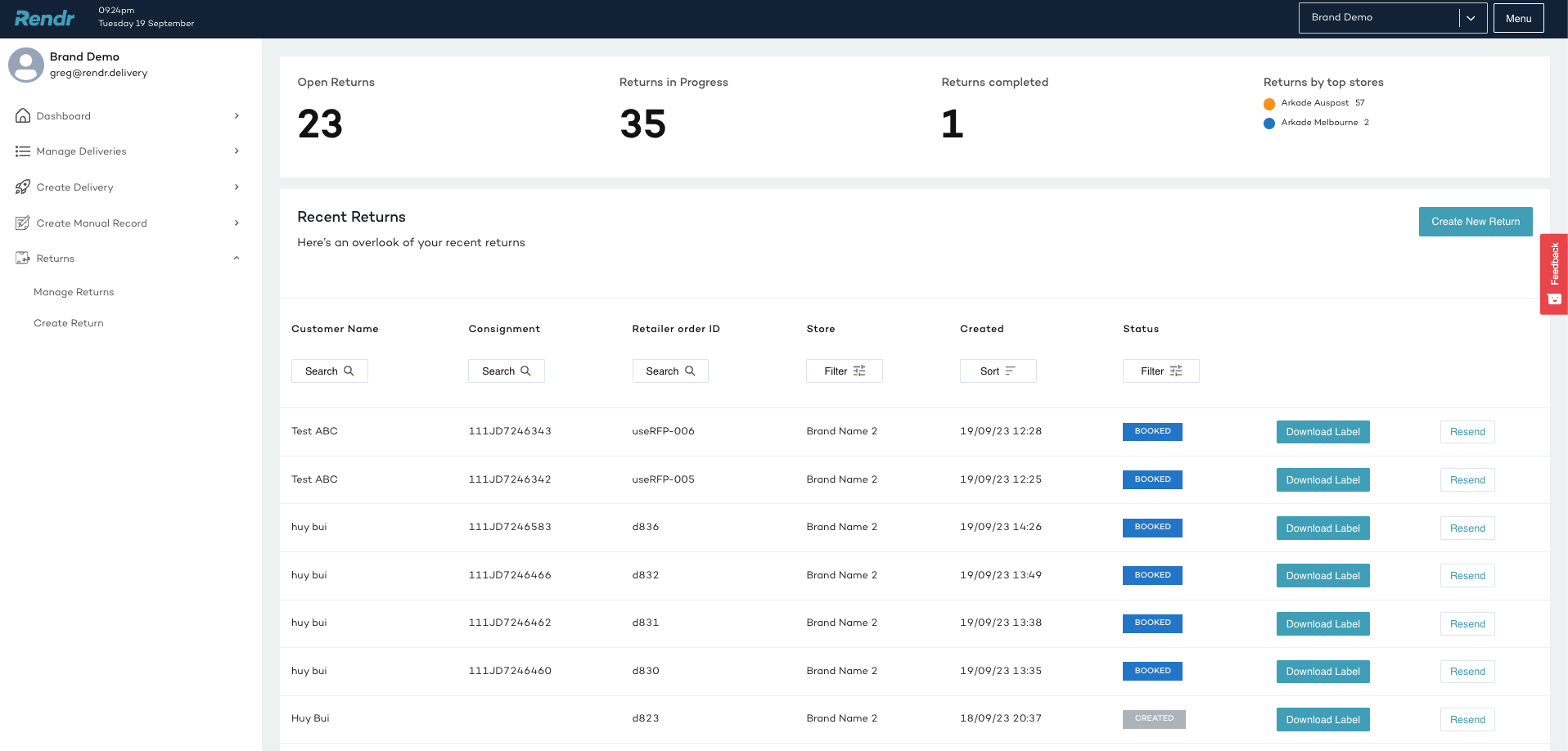Screen dimensions: 1568x751
Task: Expand the Create Manual Record chevron
Action: 237,223
